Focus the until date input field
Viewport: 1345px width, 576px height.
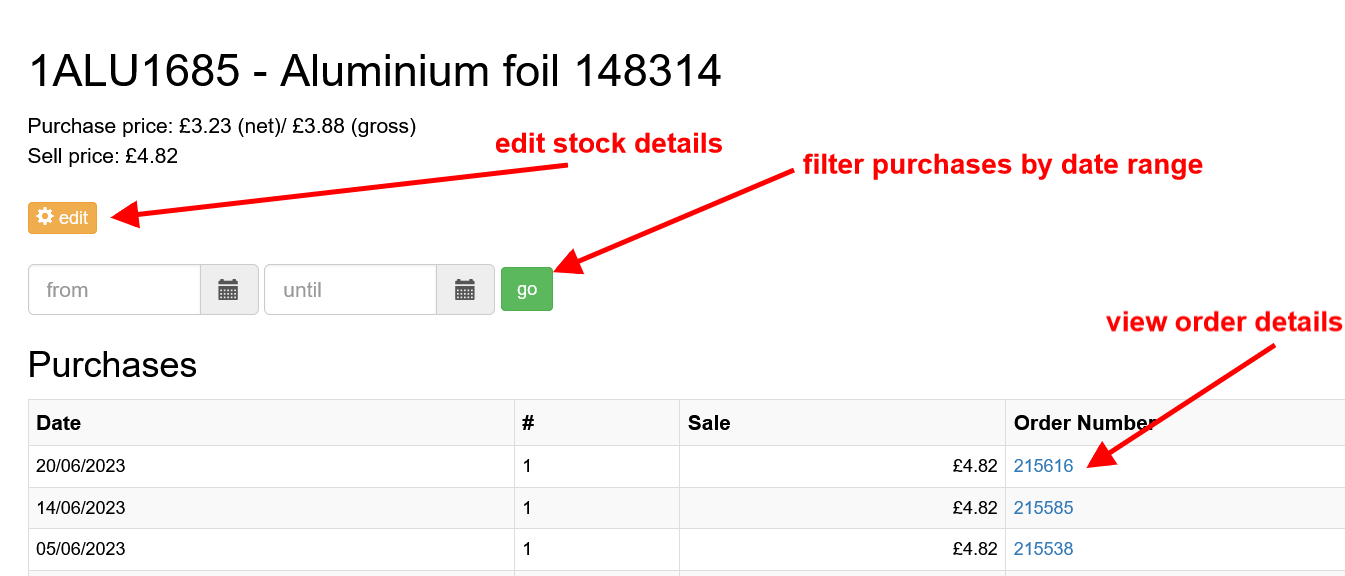coord(351,290)
